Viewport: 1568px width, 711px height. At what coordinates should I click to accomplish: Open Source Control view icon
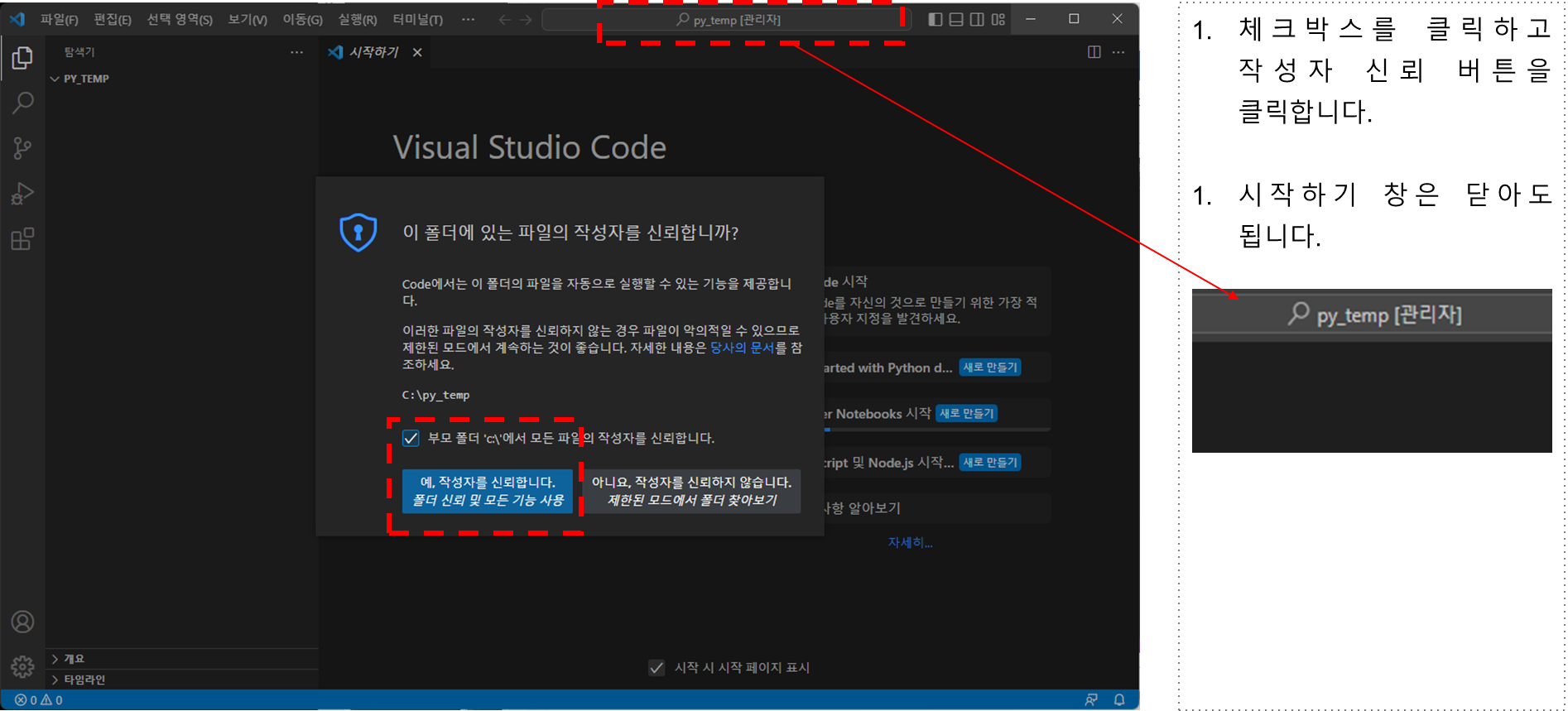(x=22, y=148)
